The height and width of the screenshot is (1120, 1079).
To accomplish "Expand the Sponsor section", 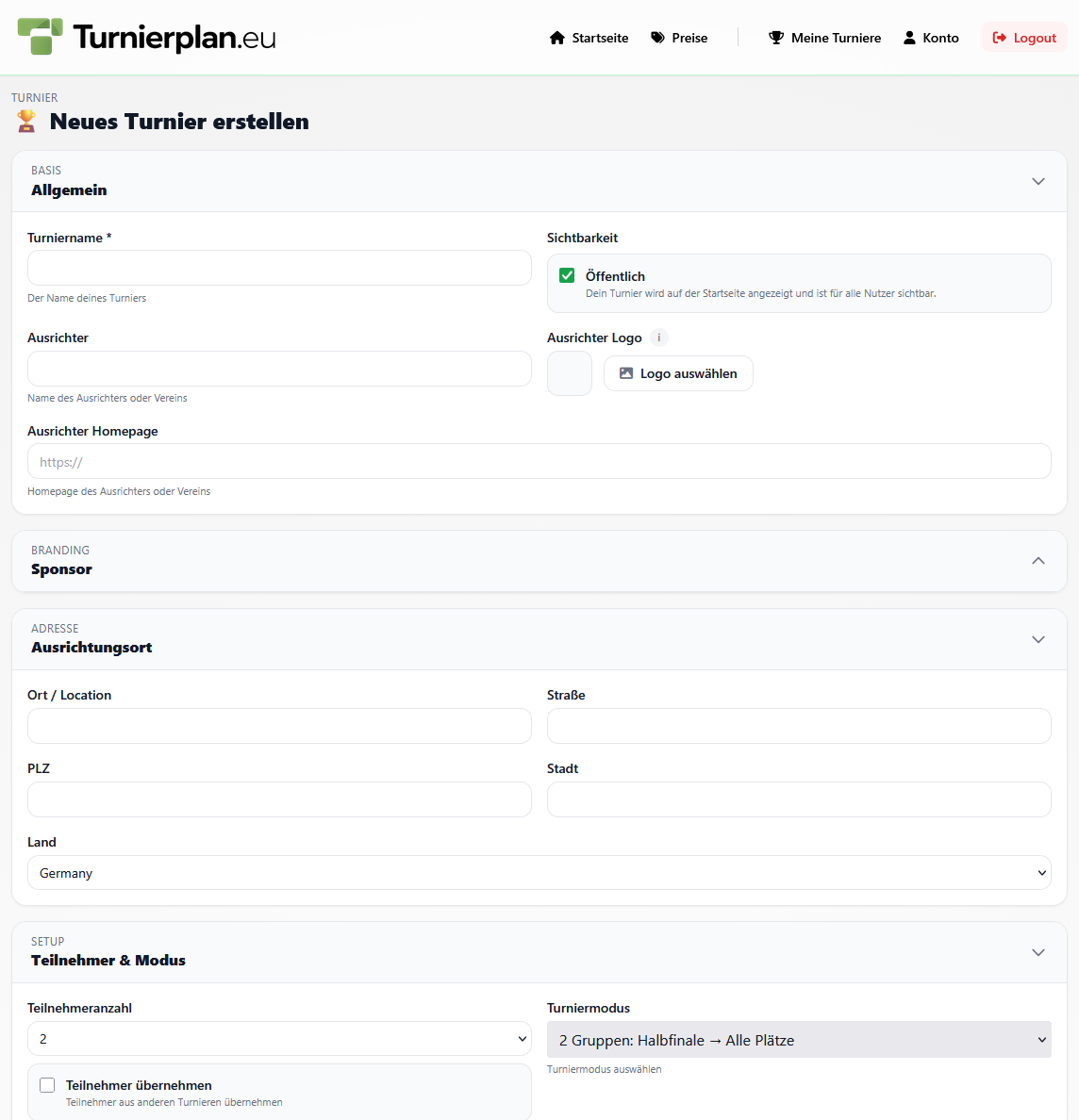I will [x=1038, y=561].
